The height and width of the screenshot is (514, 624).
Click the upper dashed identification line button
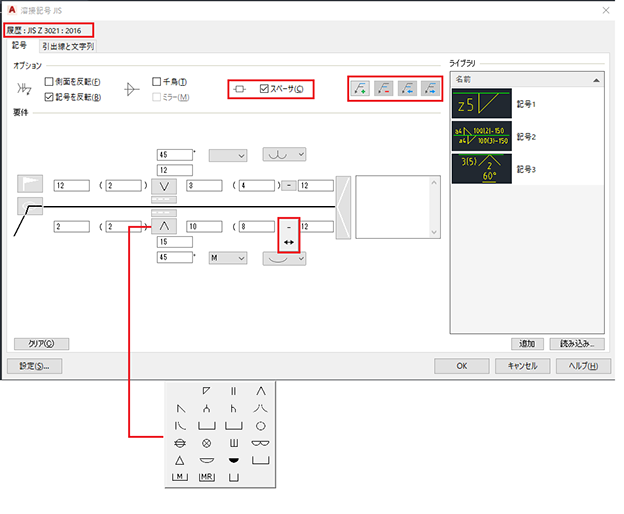click(164, 199)
